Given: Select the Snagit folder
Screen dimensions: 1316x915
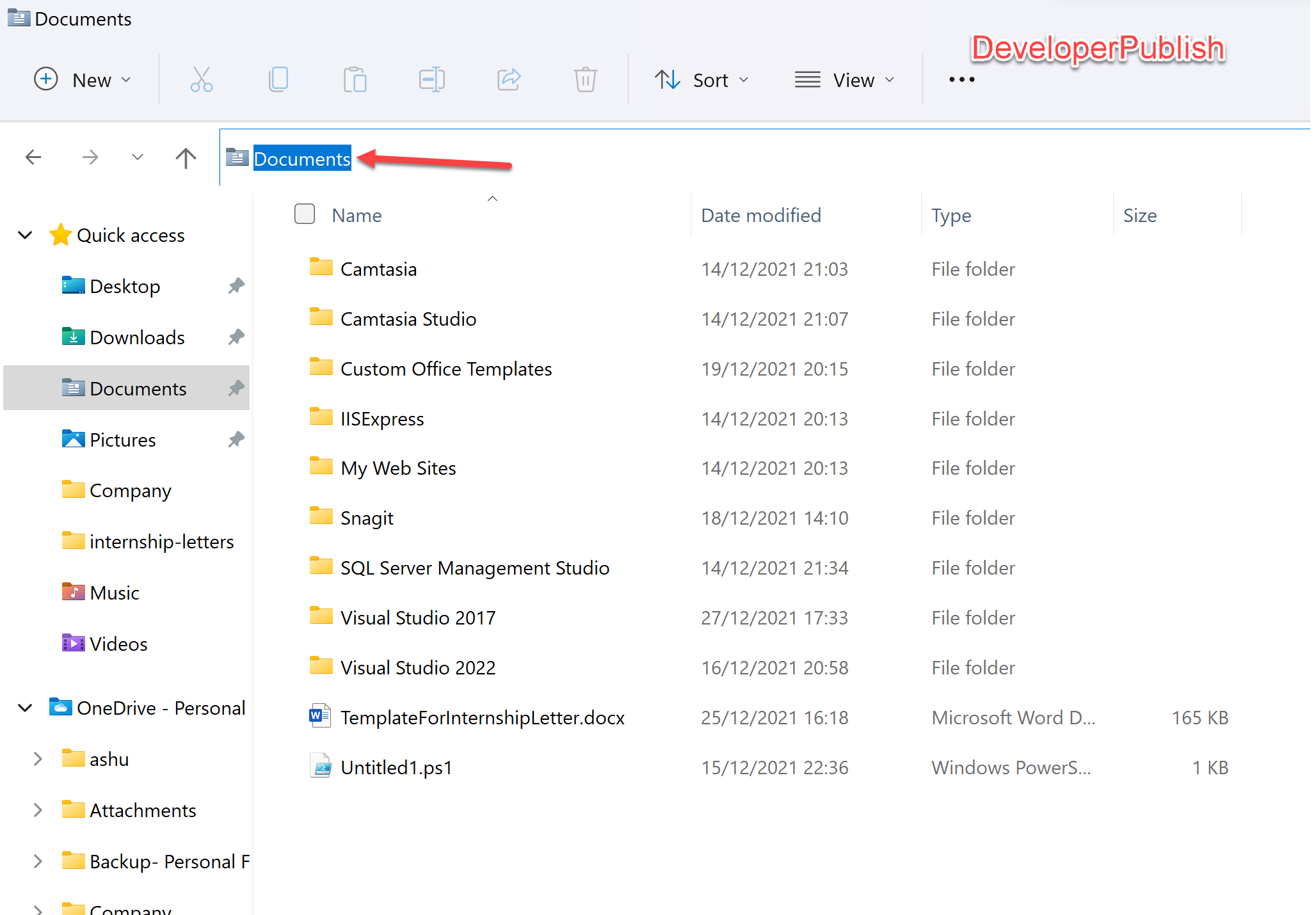Looking at the screenshot, I should [367, 517].
